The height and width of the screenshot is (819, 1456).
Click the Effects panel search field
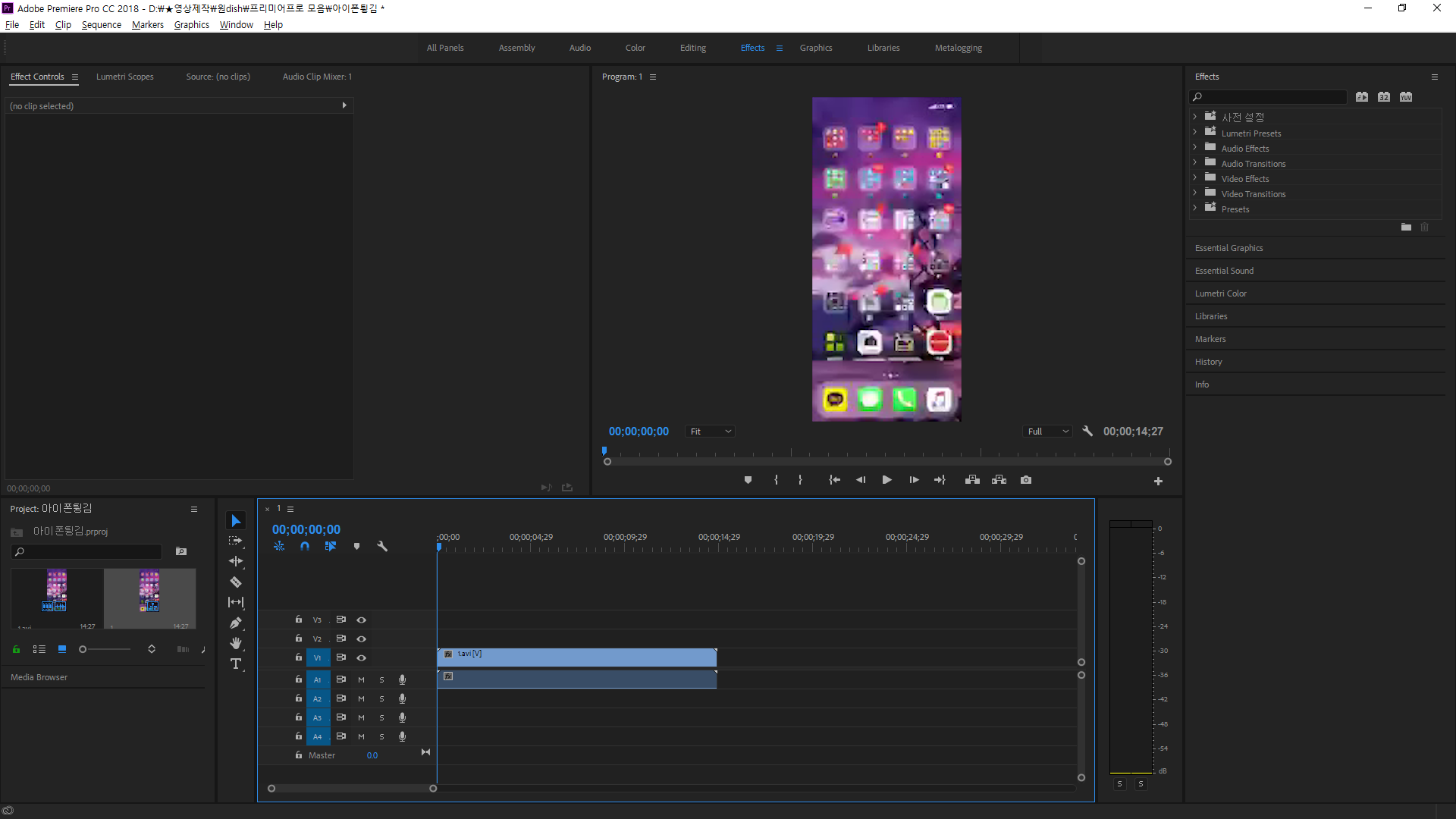(1272, 97)
